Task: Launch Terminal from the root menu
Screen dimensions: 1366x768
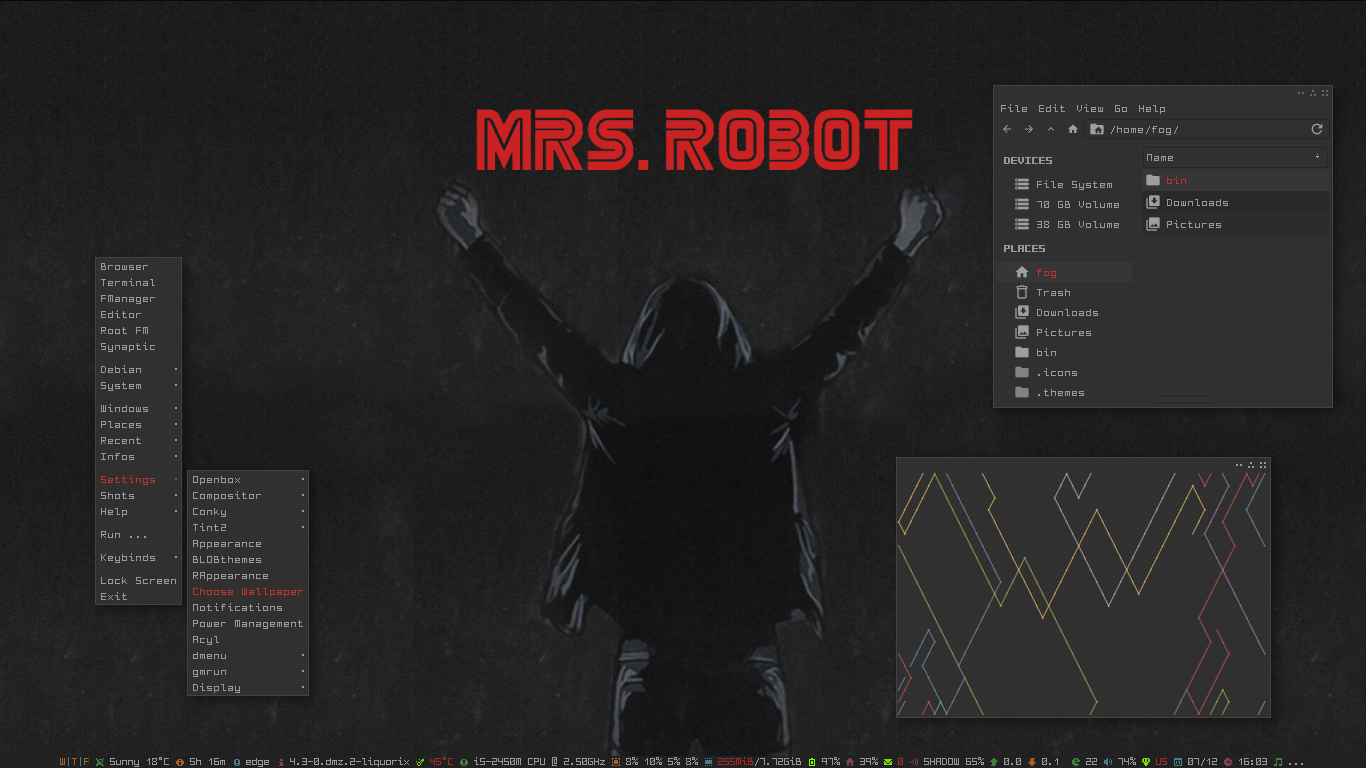Action: [128, 283]
